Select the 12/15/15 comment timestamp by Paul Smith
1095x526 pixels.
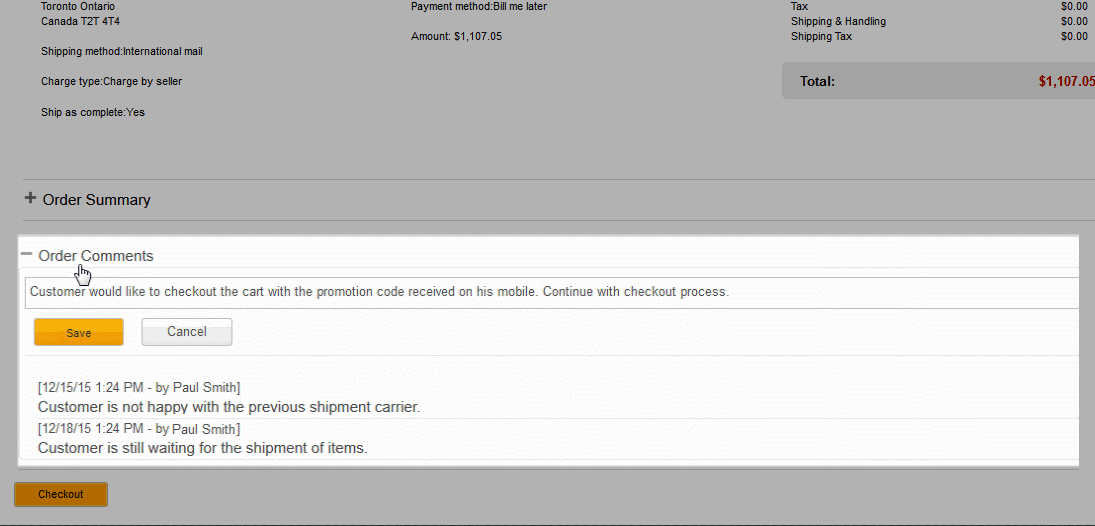[139, 388]
